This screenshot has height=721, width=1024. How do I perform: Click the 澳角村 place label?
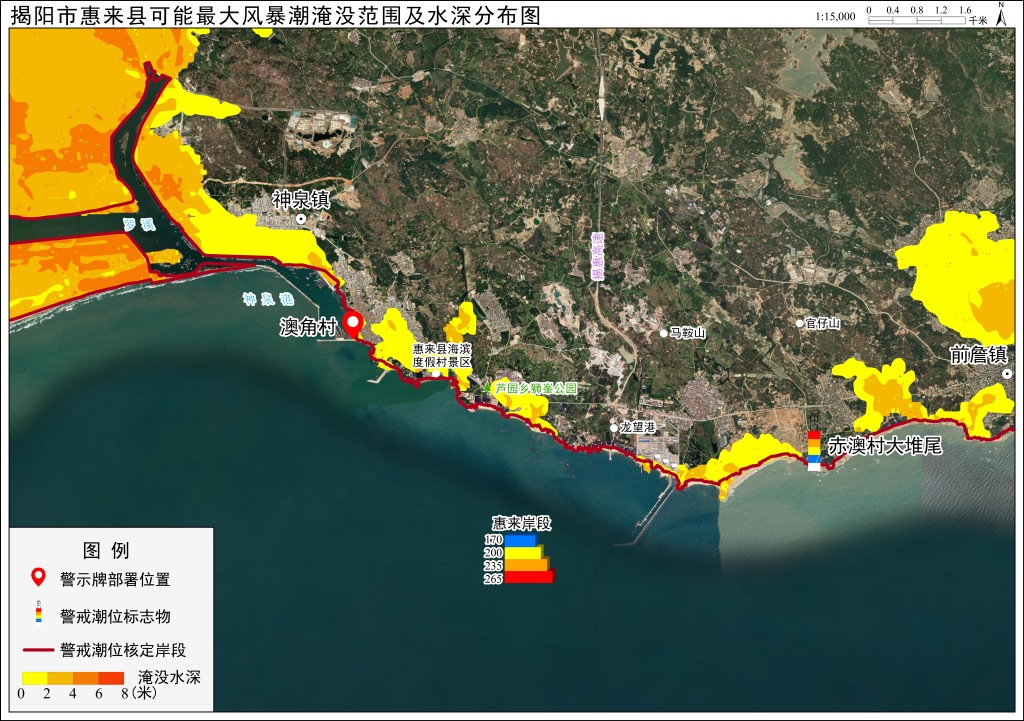(308, 327)
